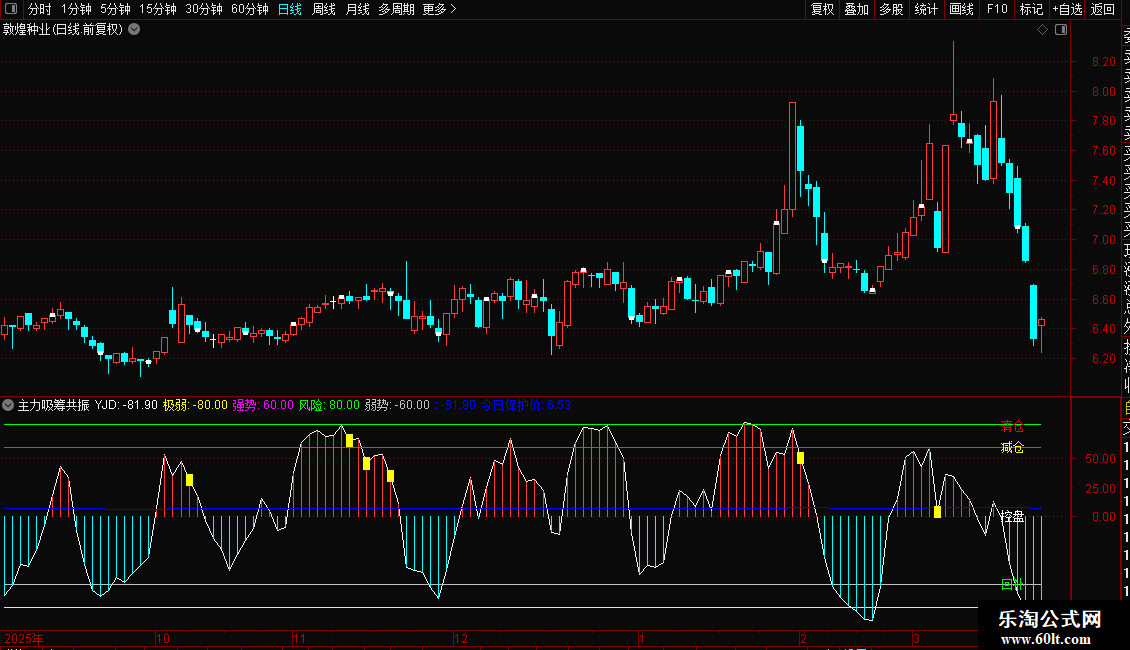
Task: Toggle the left sidebar panel icon
Action: click(11, 9)
